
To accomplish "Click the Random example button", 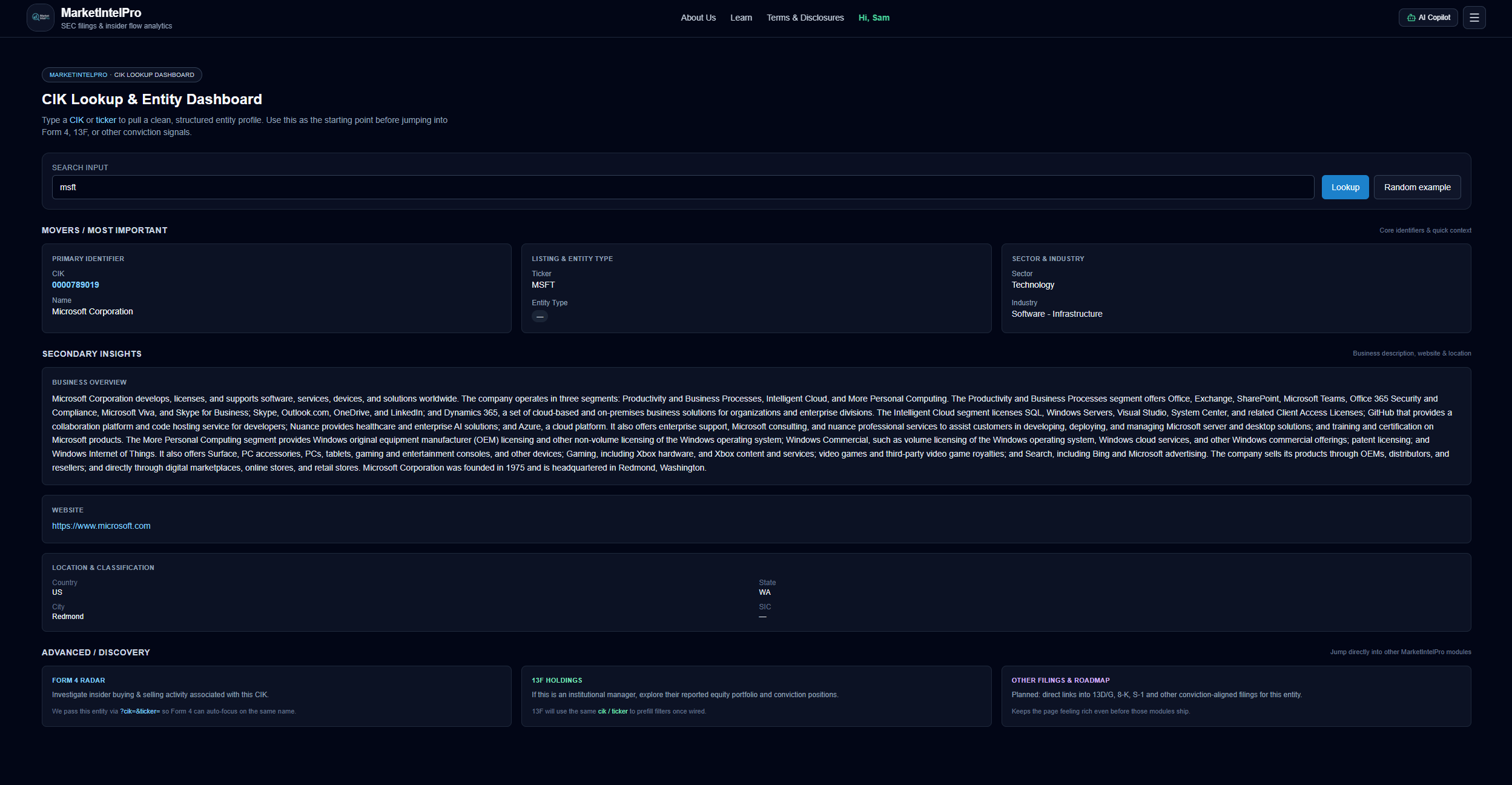I will click(1416, 187).
